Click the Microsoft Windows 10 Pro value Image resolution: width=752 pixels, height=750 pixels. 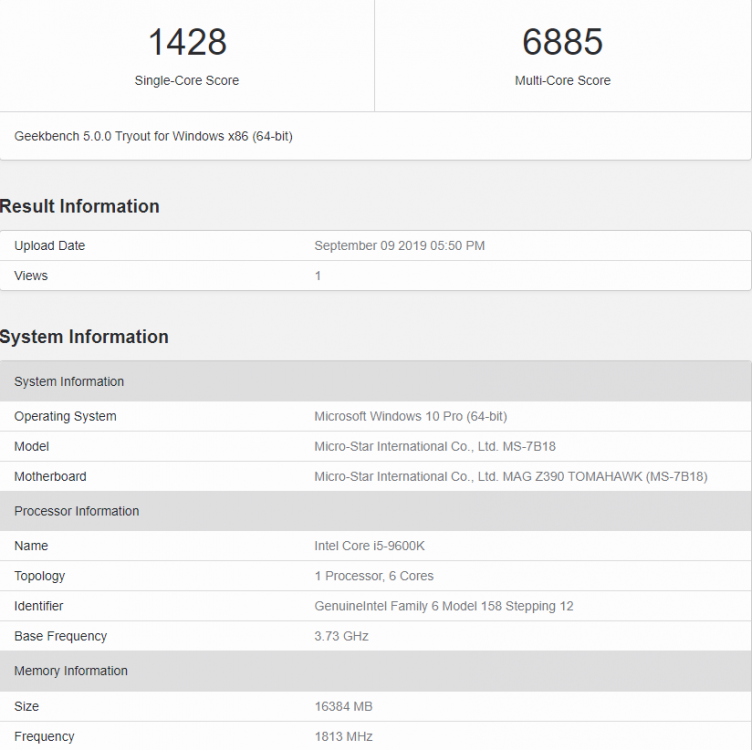pos(411,416)
